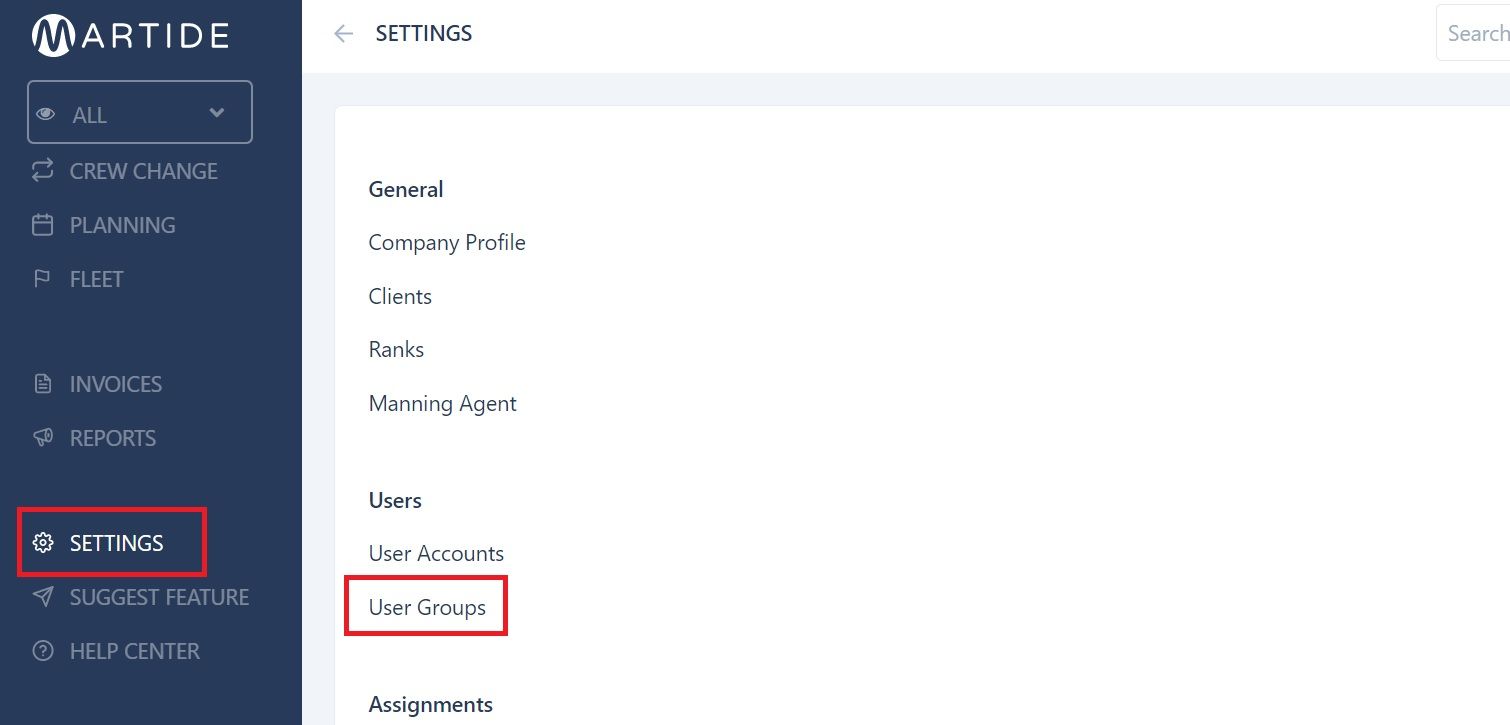This screenshot has height=725, width=1510.
Task: Click the Settings gear icon
Action: (x=42, y=543)
